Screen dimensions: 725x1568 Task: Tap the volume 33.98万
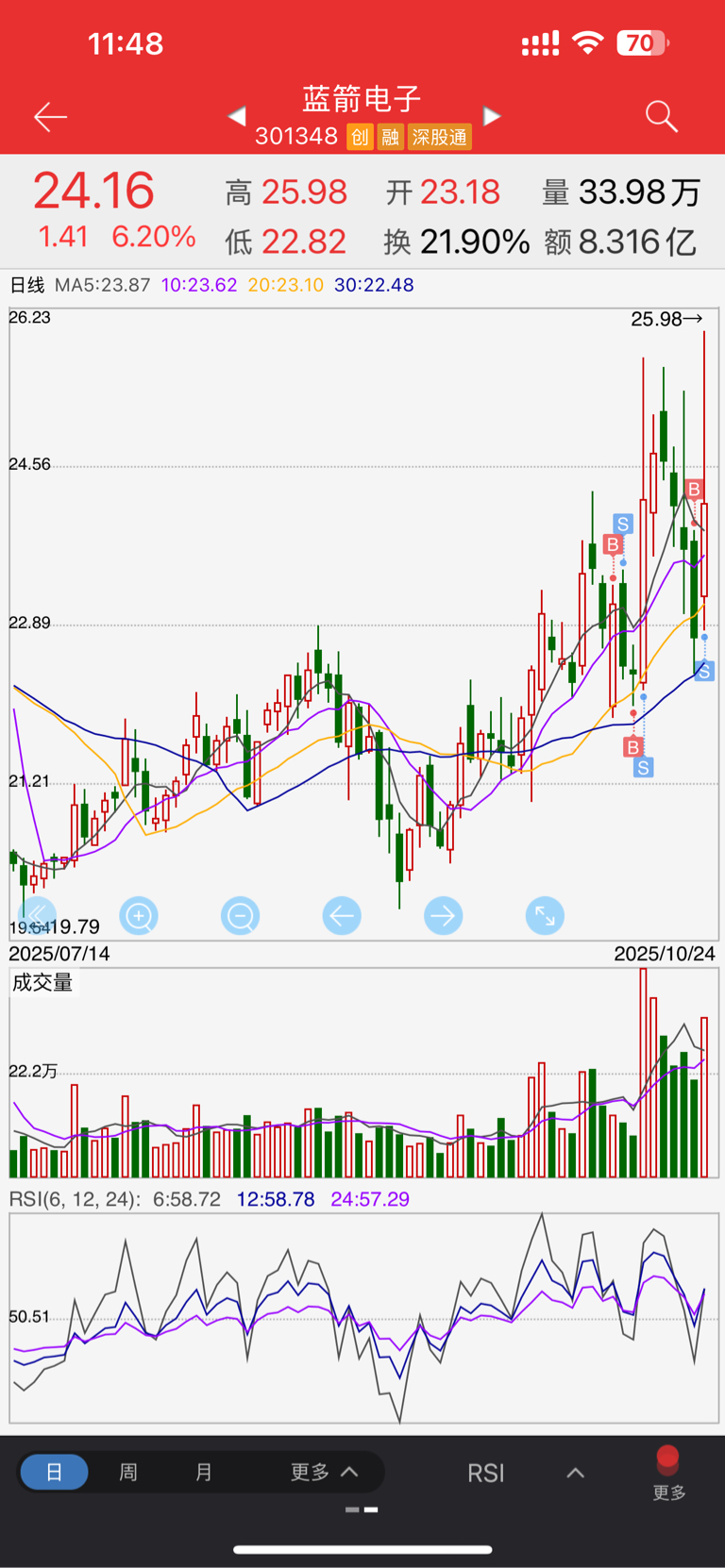(x=639, y=192)
